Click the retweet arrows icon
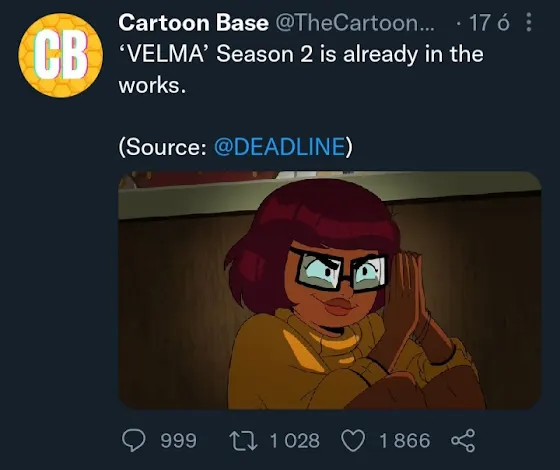This screenshot has width=560, height=470. click(x=243, y=440)
